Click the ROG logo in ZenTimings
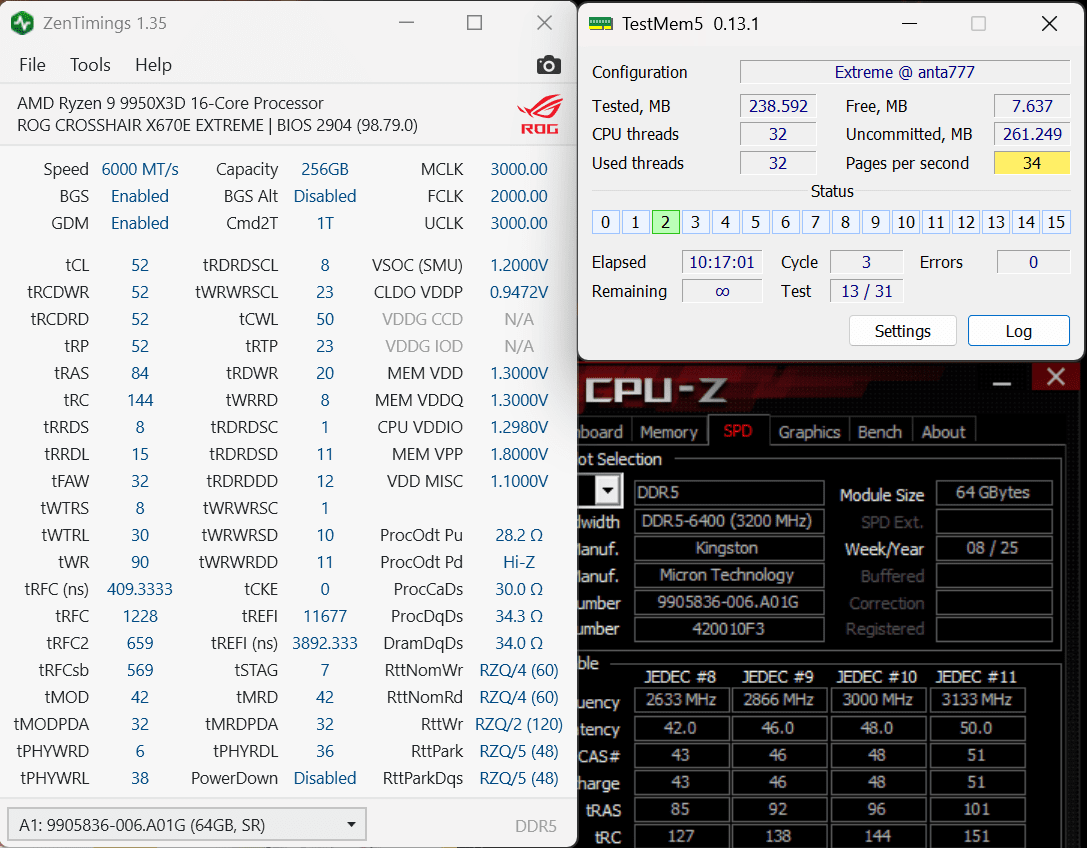This screenshot has height=848, width=1087. 539,114
